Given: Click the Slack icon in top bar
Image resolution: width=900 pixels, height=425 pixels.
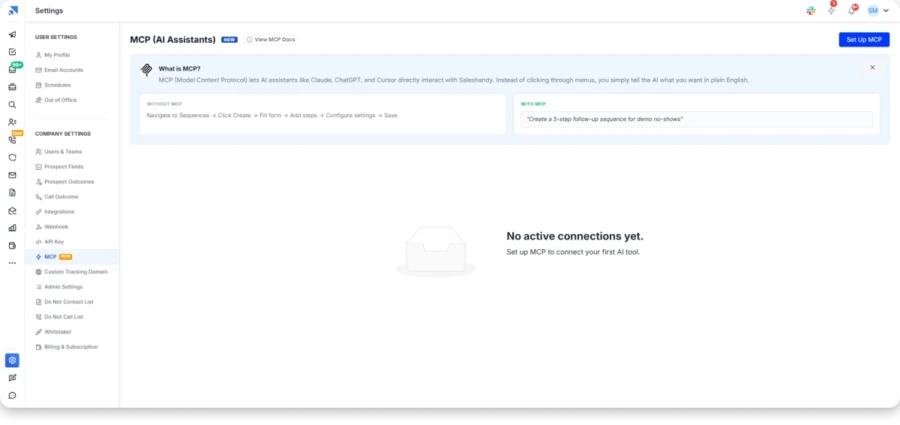Looking at the screenshot, I should click(x=810, y=10).
